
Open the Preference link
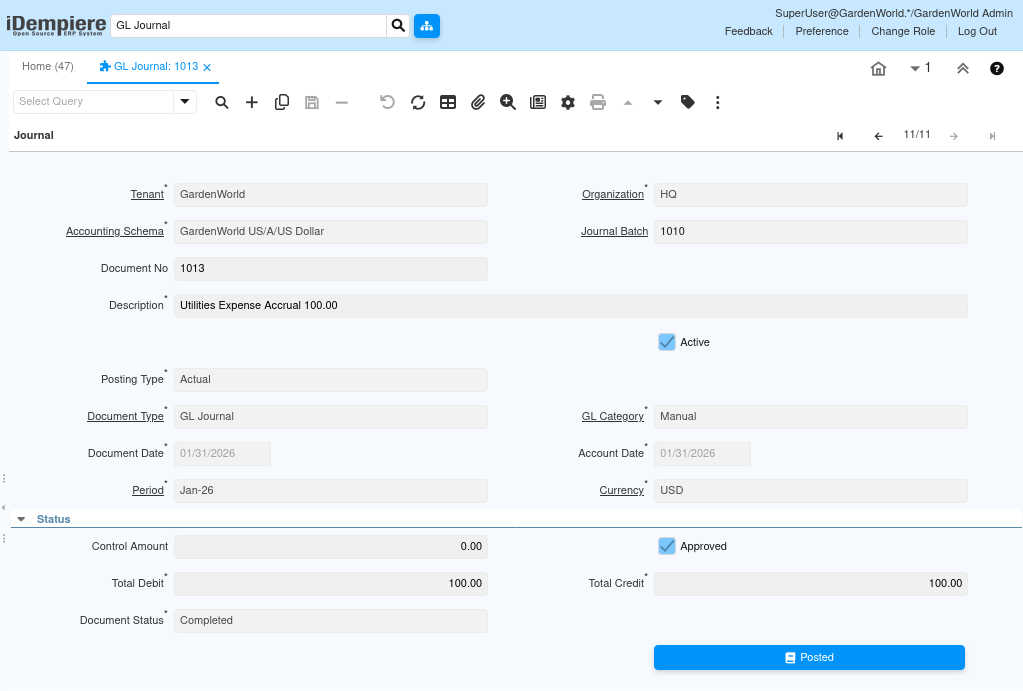tap(821, 31)
